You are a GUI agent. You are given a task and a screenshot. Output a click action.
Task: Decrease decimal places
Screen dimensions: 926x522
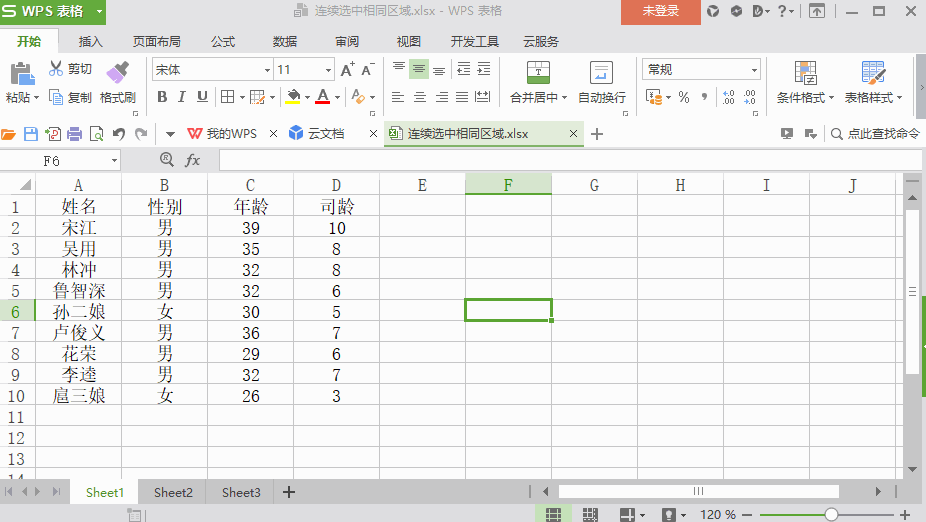(x=749, y=97)
